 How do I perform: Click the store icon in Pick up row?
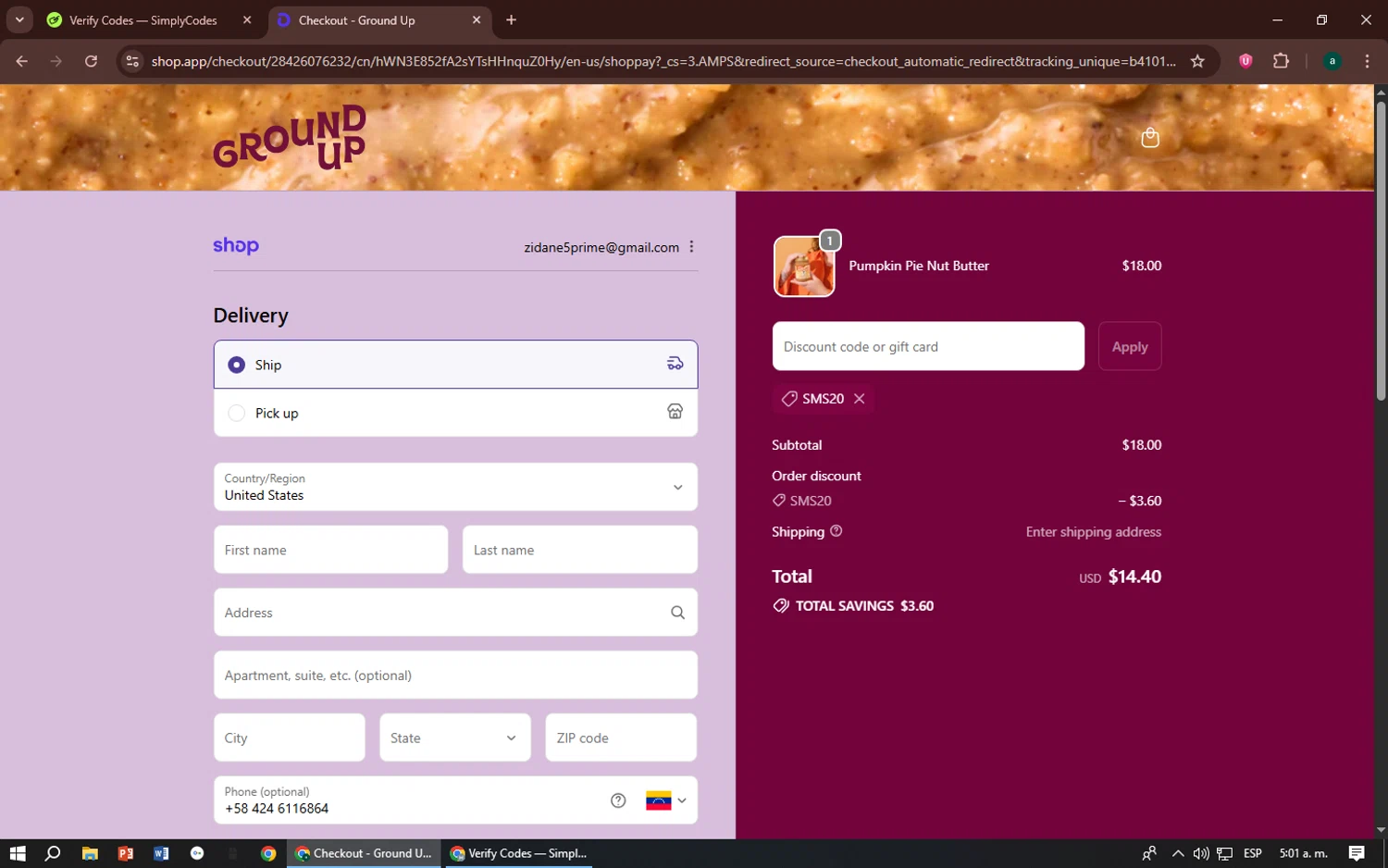click(675, 412)
